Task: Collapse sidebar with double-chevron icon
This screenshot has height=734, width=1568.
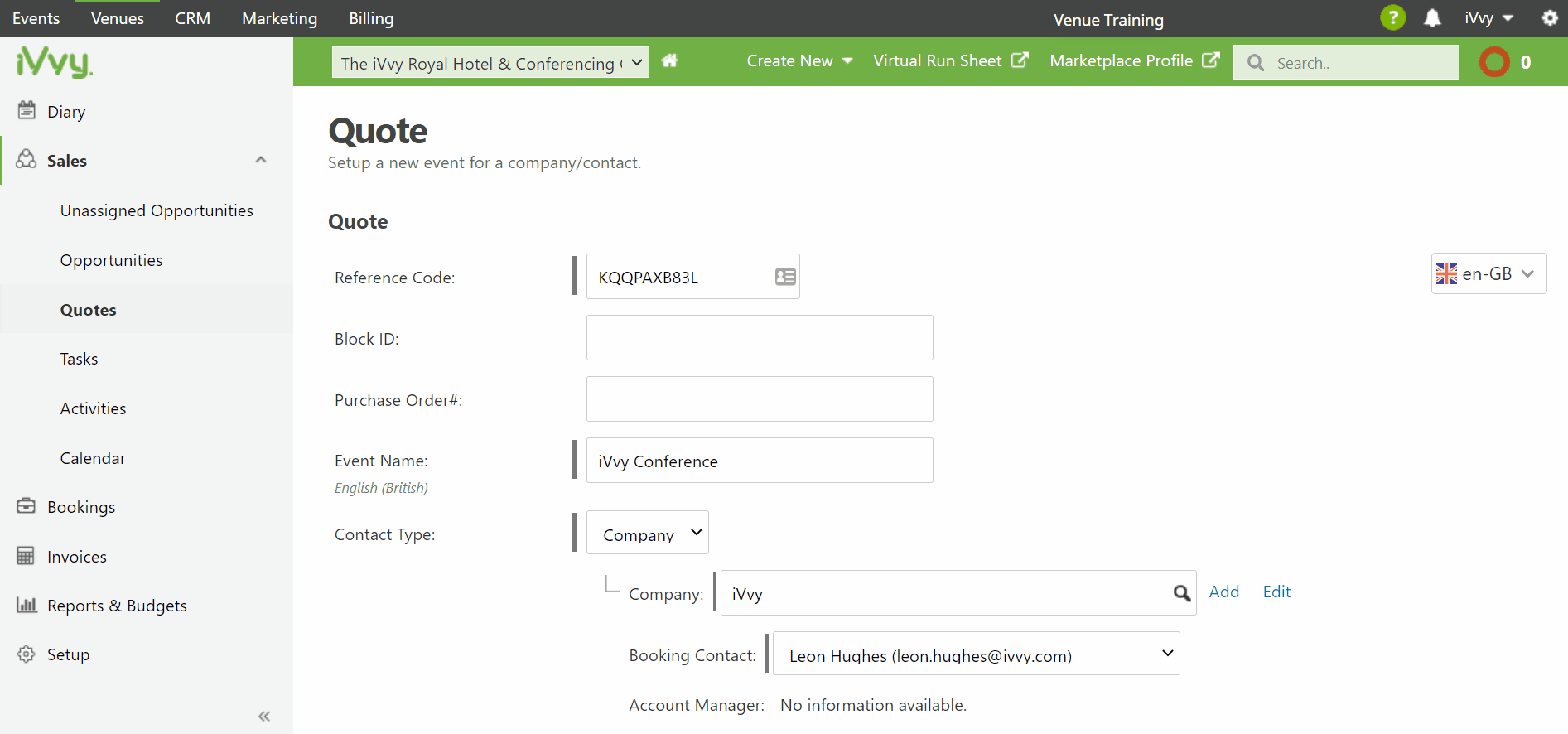Action: 264,716
